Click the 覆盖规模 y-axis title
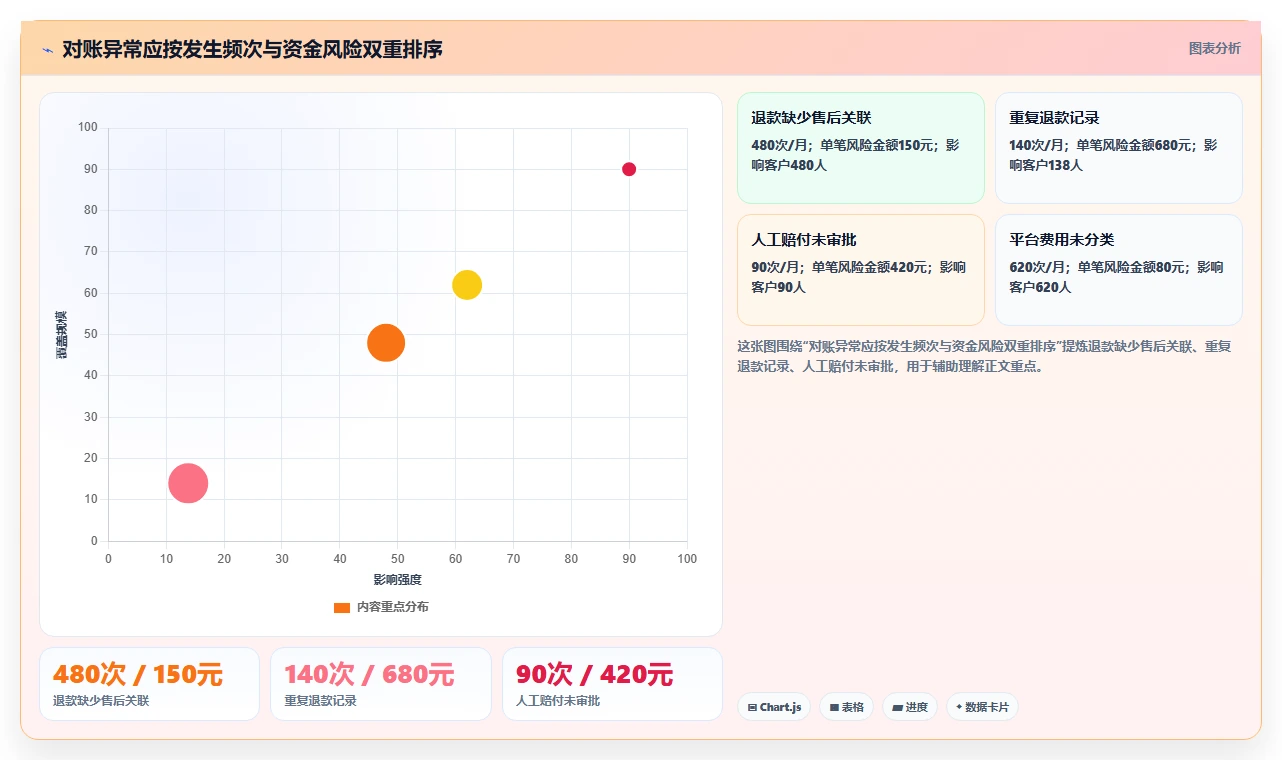 tap(62, 334)
